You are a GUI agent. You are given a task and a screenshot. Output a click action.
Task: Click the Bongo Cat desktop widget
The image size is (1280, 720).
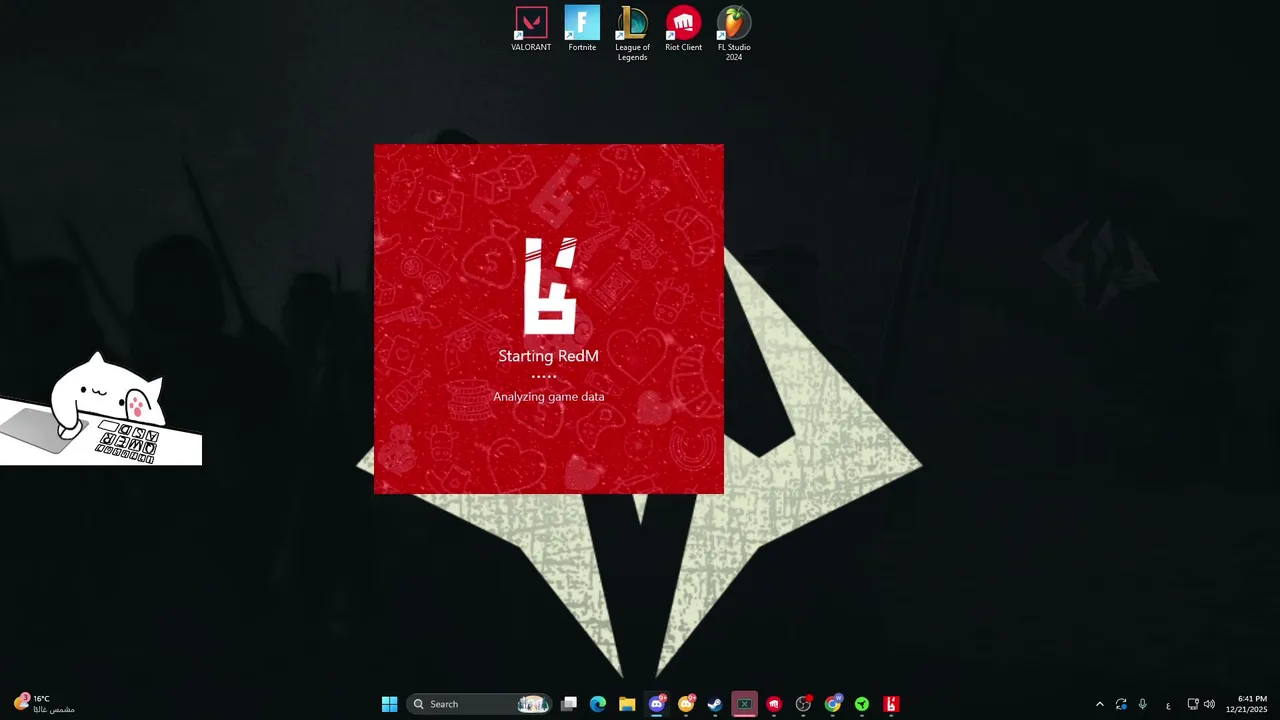(x=100, y=409)
